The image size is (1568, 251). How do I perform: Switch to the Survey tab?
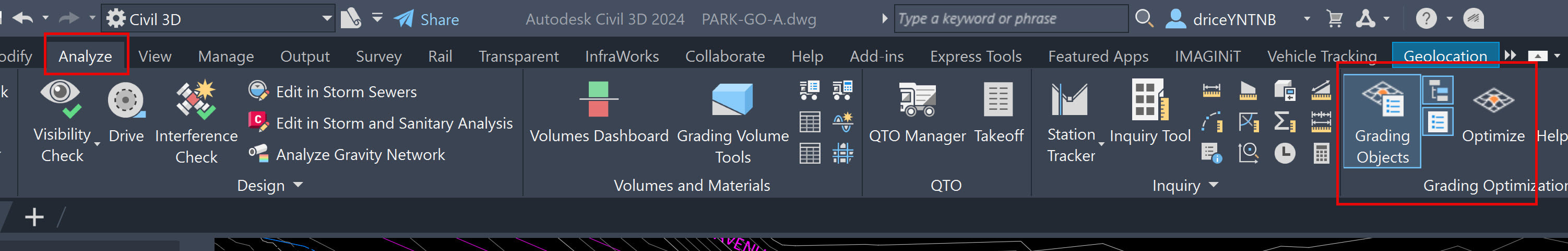point(378,56)
